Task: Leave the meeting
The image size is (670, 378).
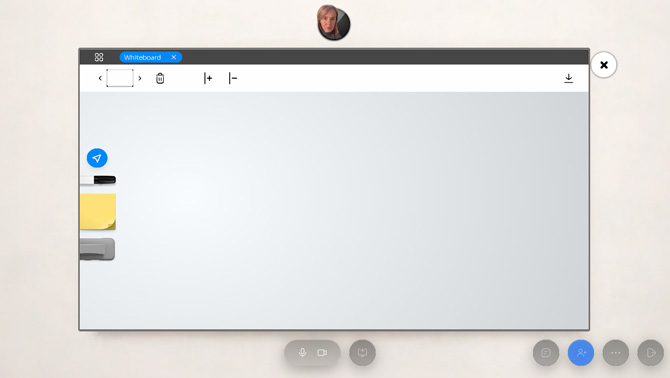Action: coord(651,353)
